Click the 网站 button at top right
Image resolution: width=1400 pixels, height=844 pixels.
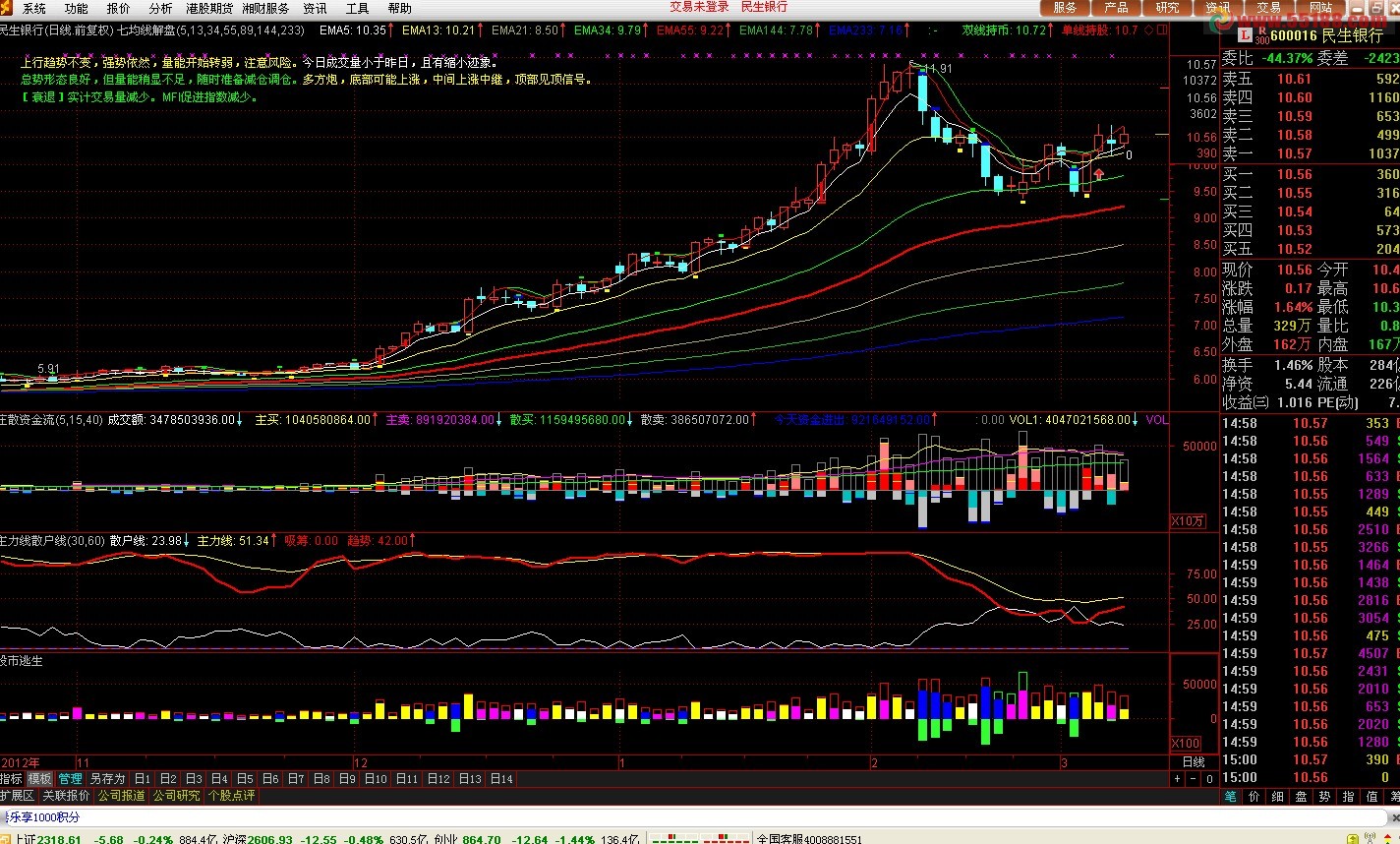[1320, 8]
